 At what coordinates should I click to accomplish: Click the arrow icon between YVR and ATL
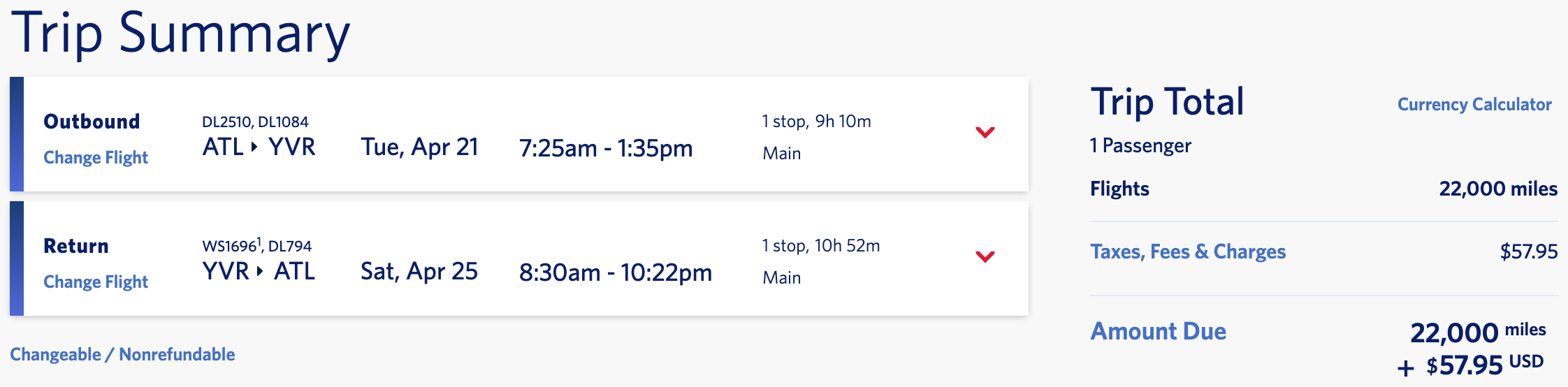coord(260,271)
